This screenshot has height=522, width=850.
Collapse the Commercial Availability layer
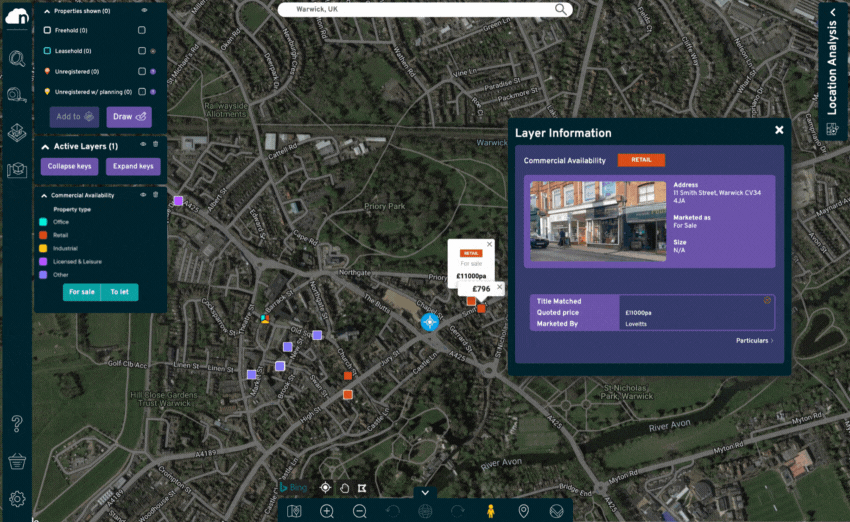point(44,195)
